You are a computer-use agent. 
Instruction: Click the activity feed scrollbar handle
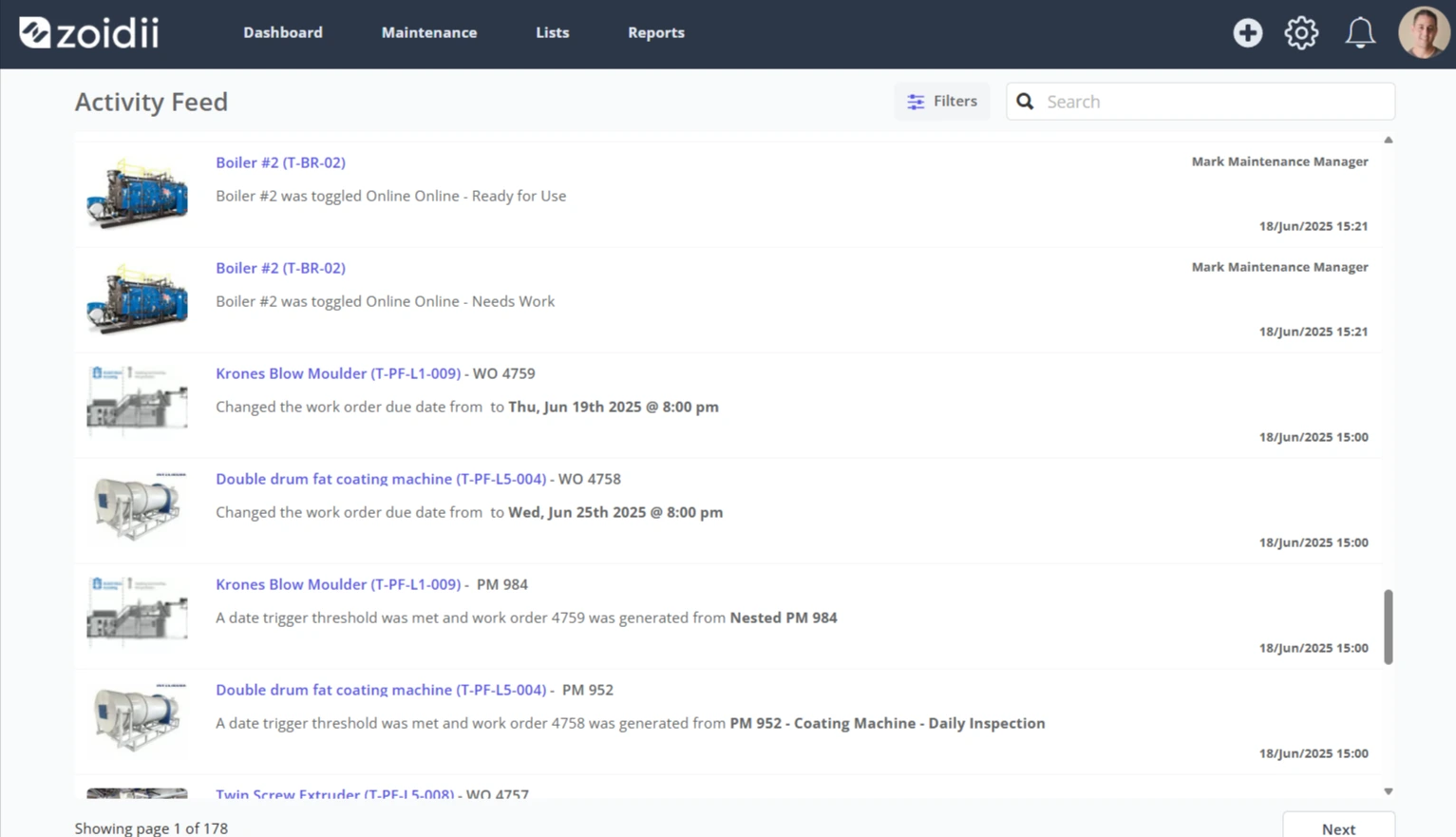1388,627
